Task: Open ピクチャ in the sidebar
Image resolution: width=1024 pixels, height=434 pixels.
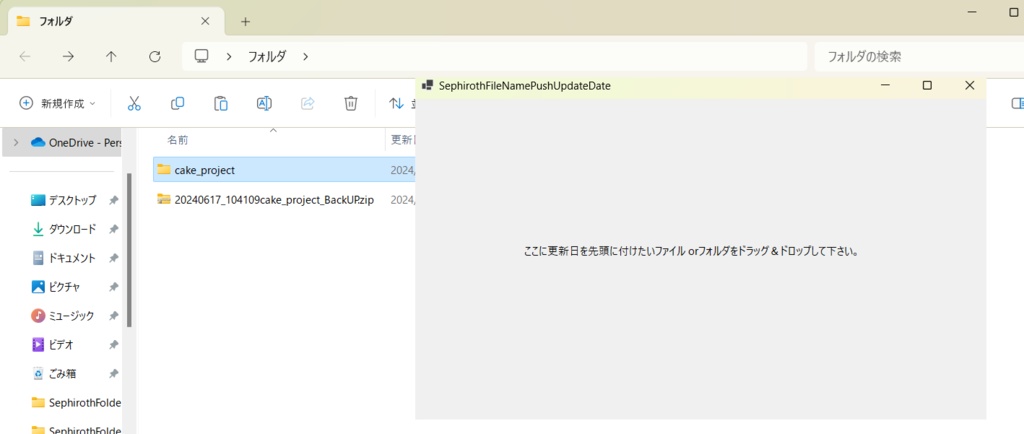Action: (56, 287)
